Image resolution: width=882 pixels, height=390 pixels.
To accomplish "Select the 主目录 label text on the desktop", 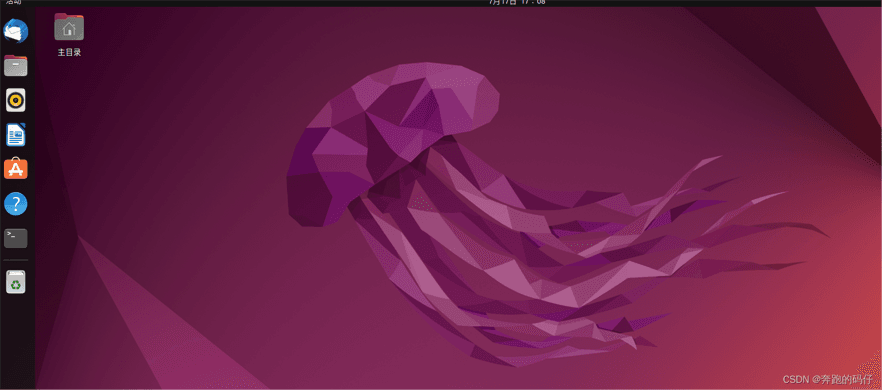I will pos(69,52).
